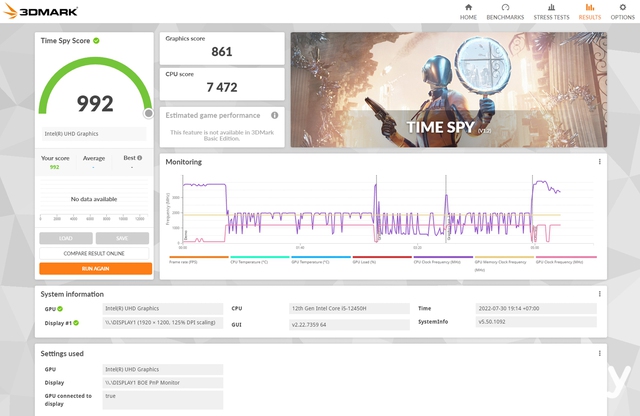The width and height of the screenshot is (640, 416).
Task: Click the info icon next to Best
Action: click(x=140, y=158)
